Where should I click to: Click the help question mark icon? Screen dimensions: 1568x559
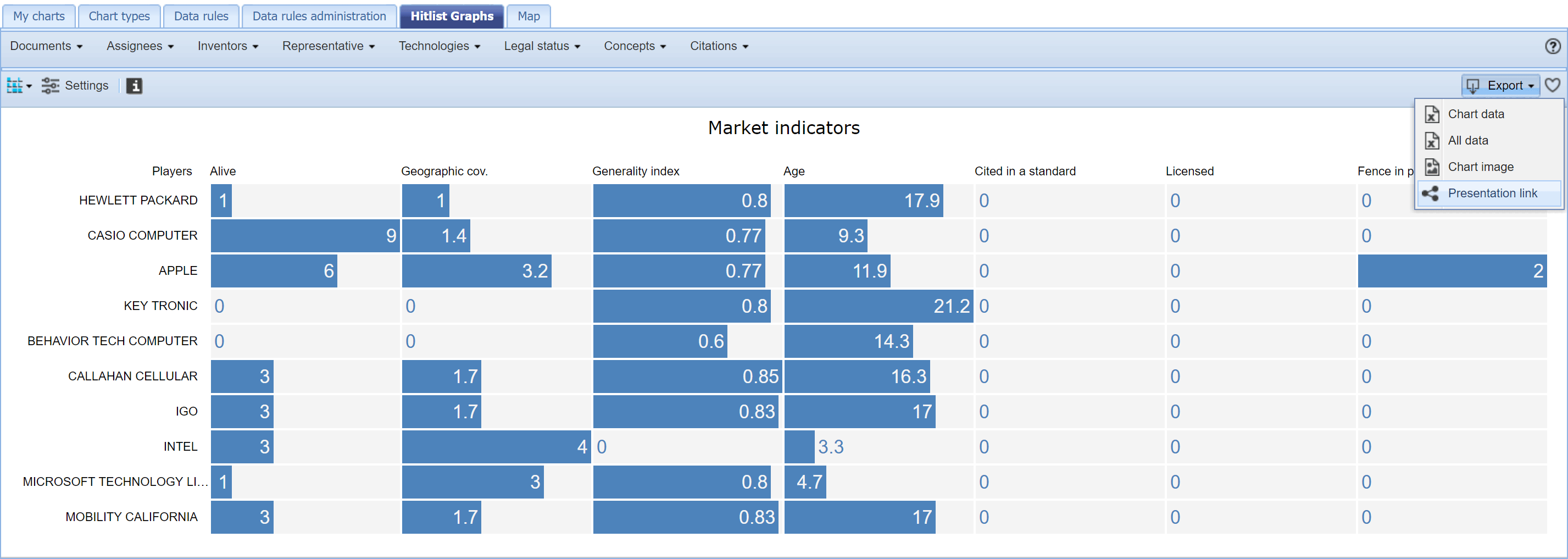tap(1553, 46)
